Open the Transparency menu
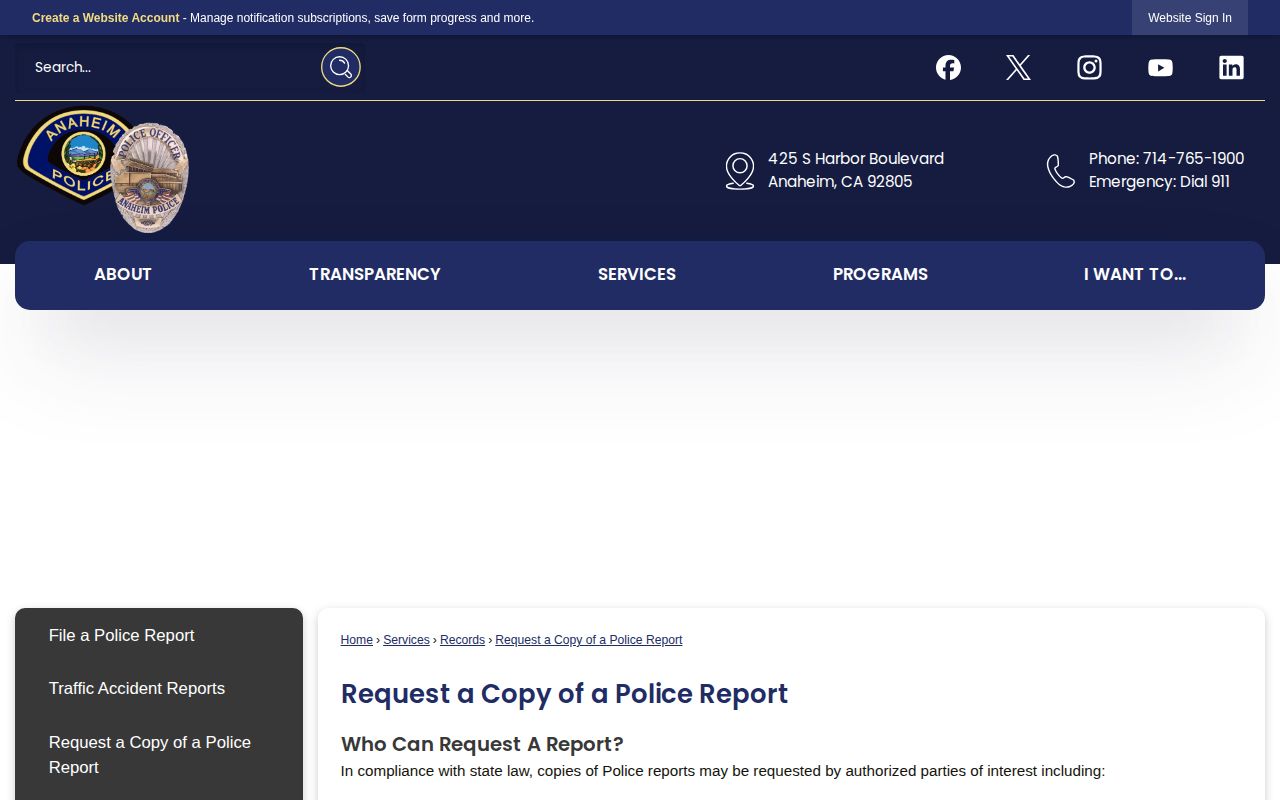This screenshot has height=800, width=1280. (x=375, y=275)
